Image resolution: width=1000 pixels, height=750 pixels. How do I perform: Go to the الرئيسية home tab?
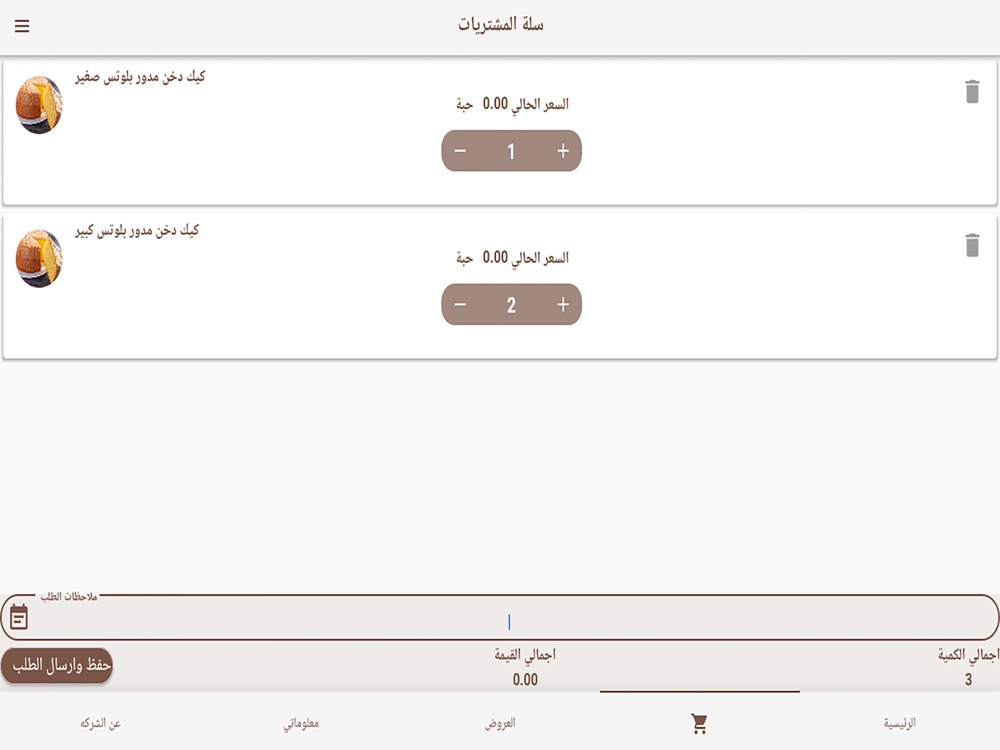[899, 723]
